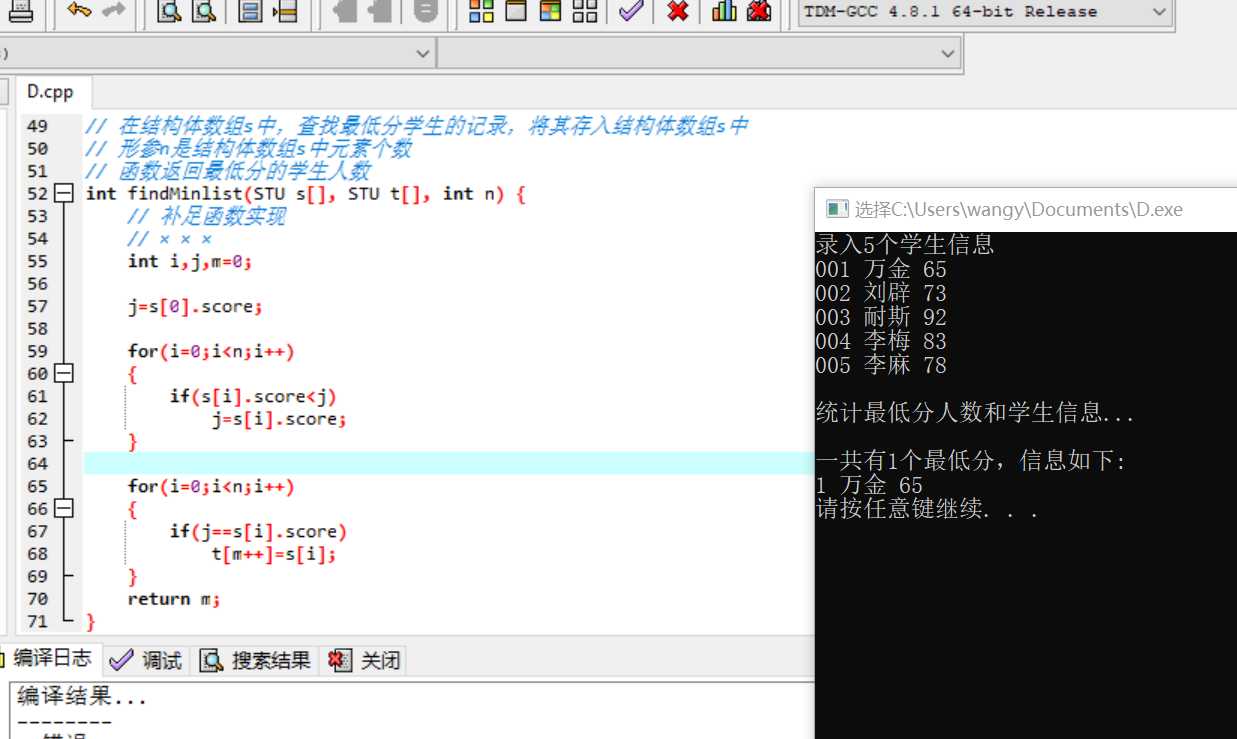The image size is (1237, 739).
Task: Click the second magnifier replace icon
Action: [205, 11]
